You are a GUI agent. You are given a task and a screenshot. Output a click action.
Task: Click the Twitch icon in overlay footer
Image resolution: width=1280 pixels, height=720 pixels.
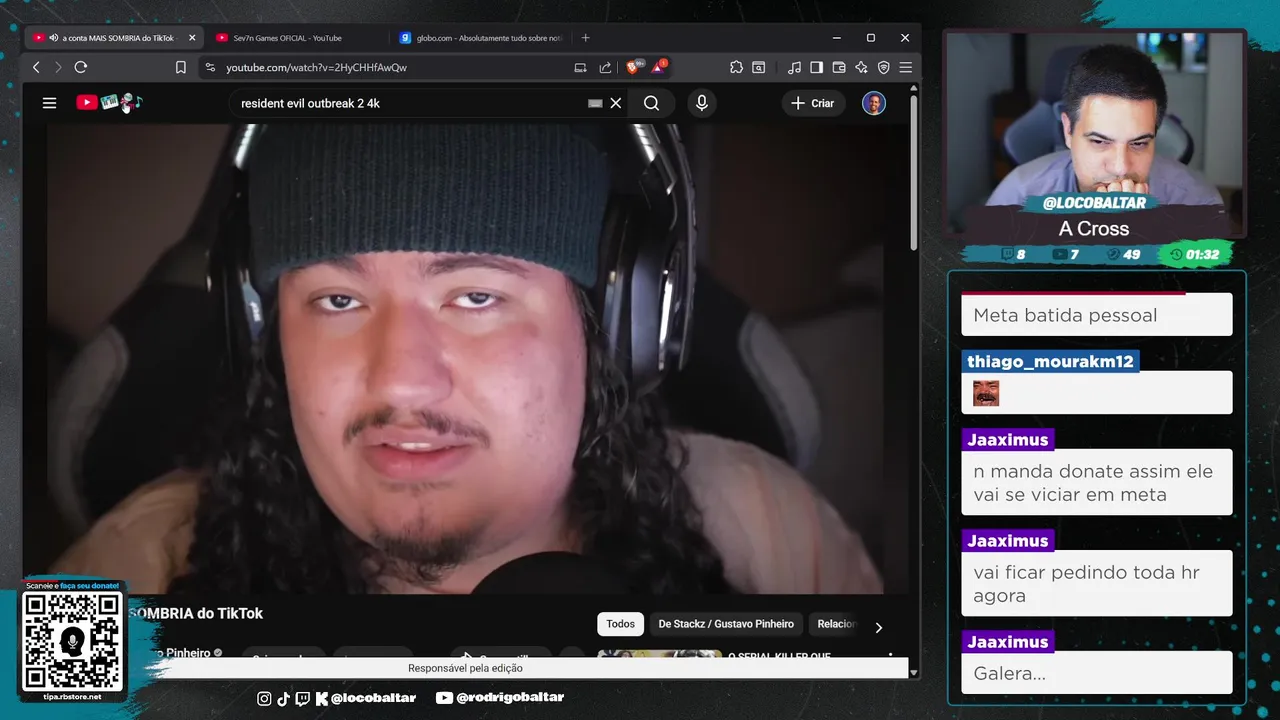(x=303, y=698)
